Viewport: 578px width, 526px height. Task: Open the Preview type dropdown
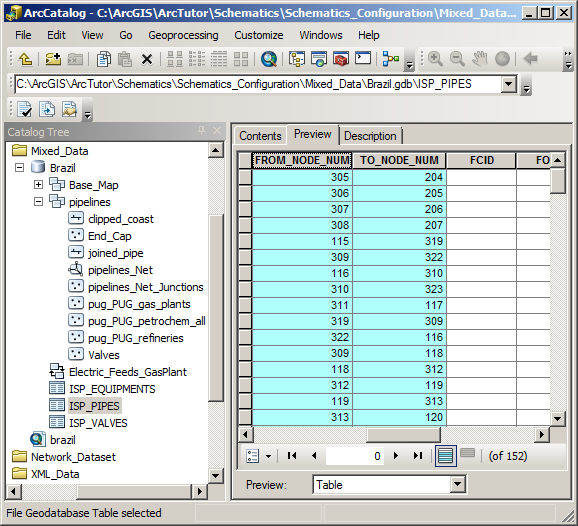pyautogui.click(x=457, y=484)
